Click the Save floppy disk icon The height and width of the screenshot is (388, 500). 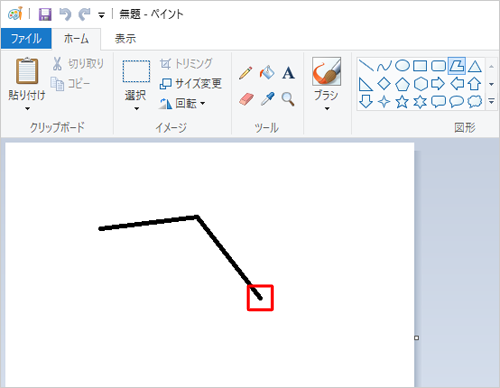click(x=45, y=14)
